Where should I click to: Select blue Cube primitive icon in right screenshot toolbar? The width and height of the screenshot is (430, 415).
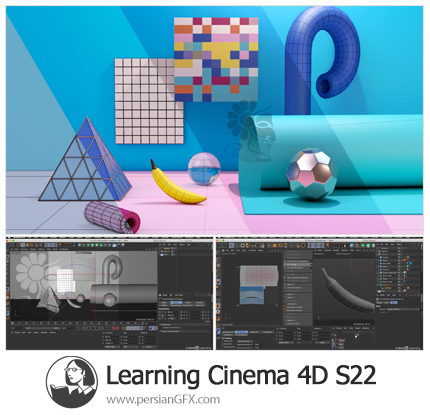tap(352, 245)
